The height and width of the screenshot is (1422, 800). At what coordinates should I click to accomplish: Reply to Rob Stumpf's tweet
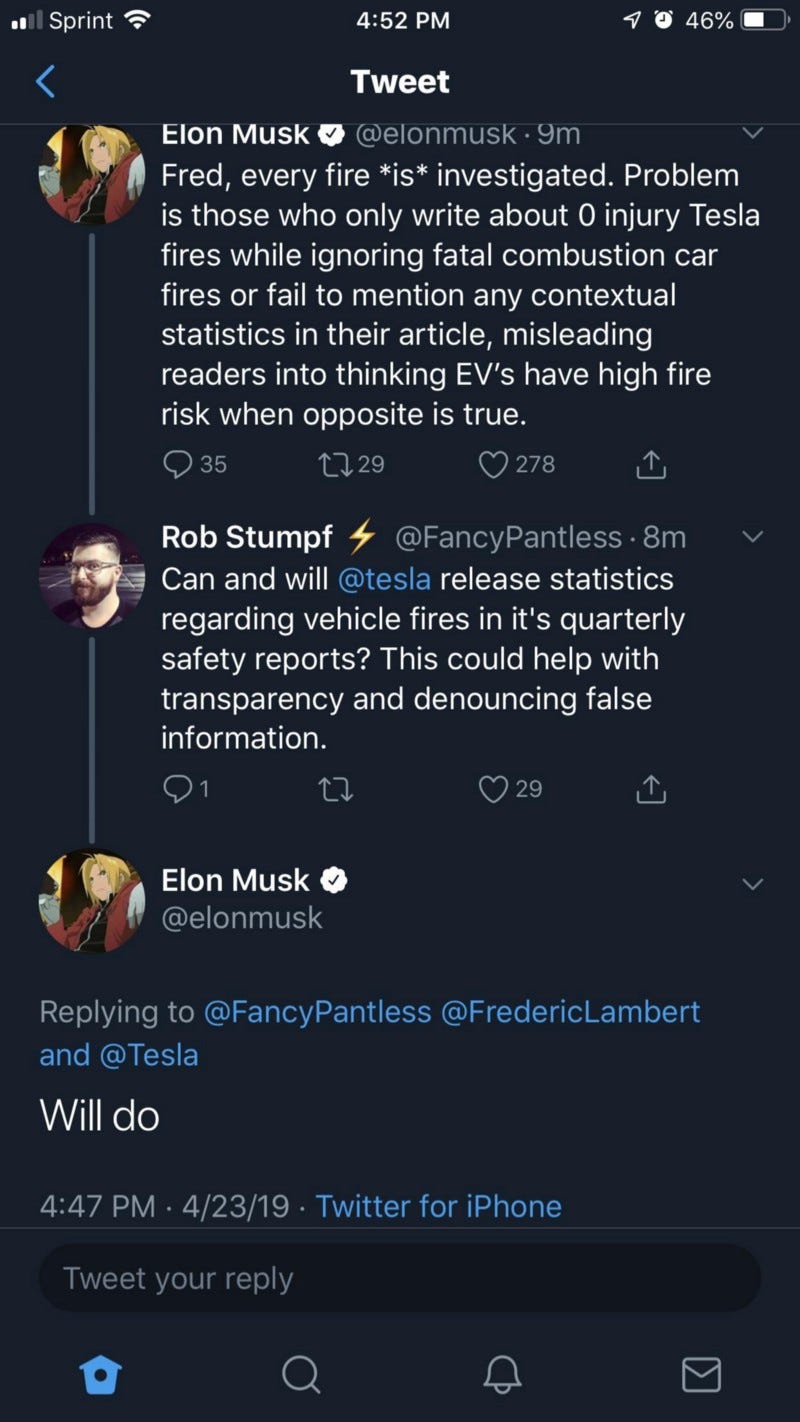[176, 789]
